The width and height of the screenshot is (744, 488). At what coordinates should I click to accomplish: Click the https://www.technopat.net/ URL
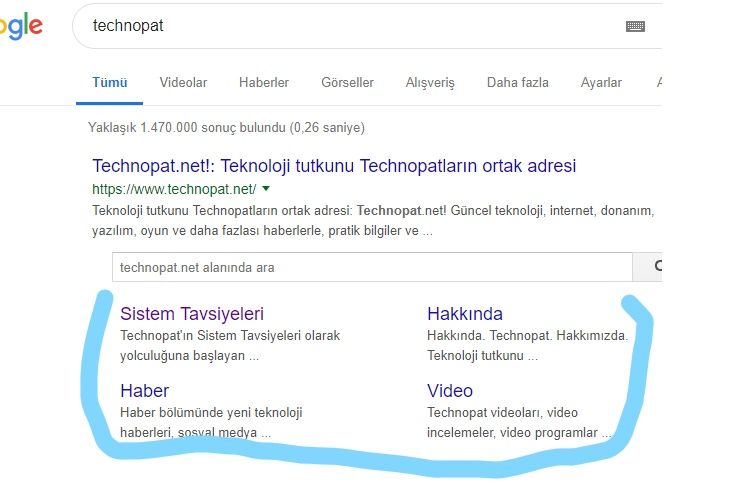click(174, 189)
